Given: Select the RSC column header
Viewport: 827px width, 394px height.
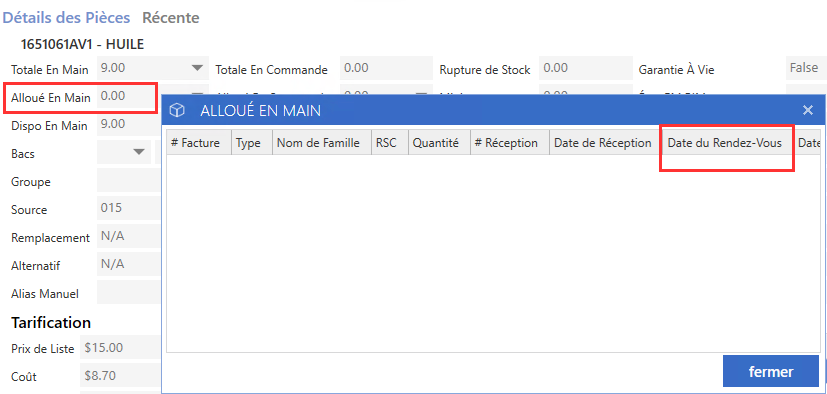Looking at the screenshot, I should (390, 142).
